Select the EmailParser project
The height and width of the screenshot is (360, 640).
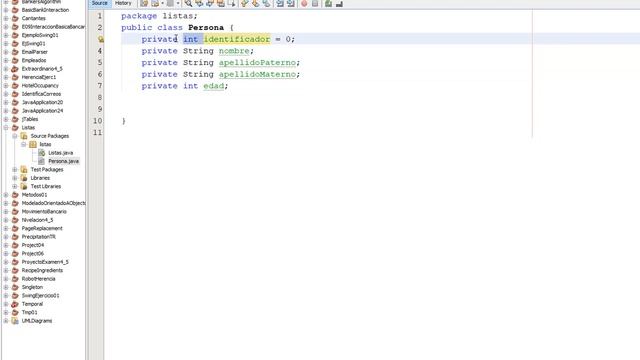click(35, 52)
